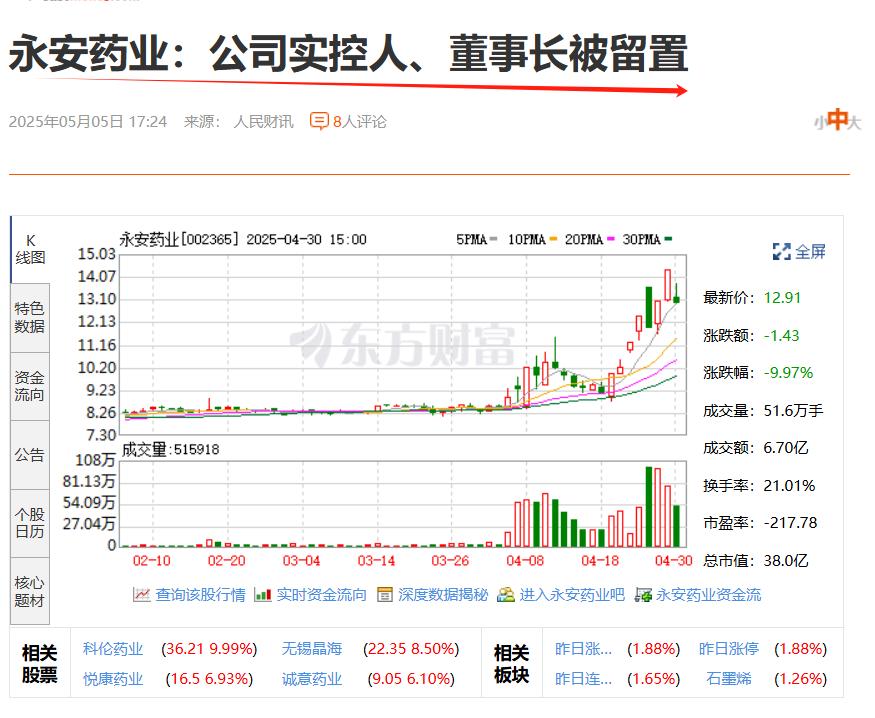Click the 总市值 value 38.0亿
The width and height of the screenshot is (875, 718).
(786, 561)
